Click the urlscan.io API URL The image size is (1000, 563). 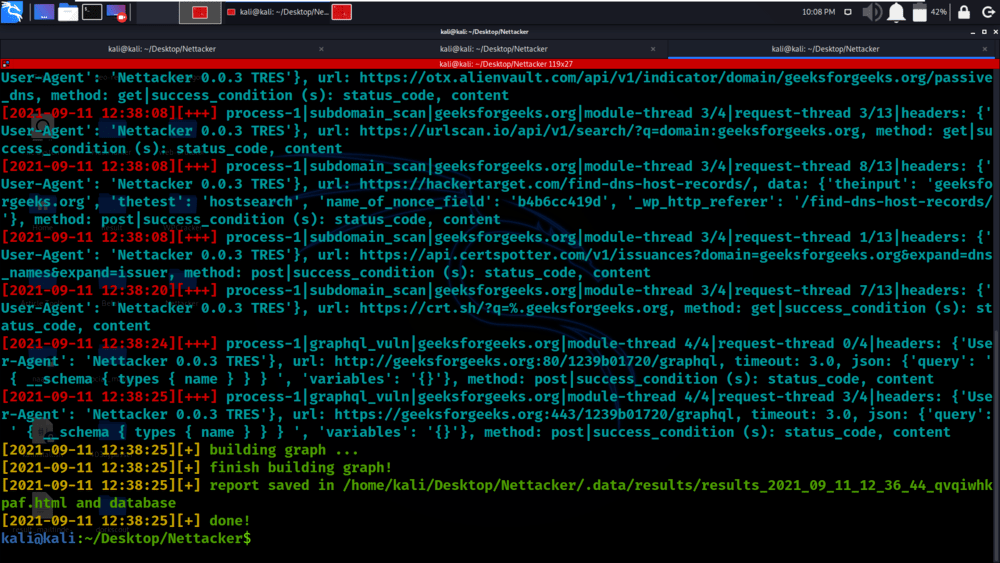tap(609, 131)
